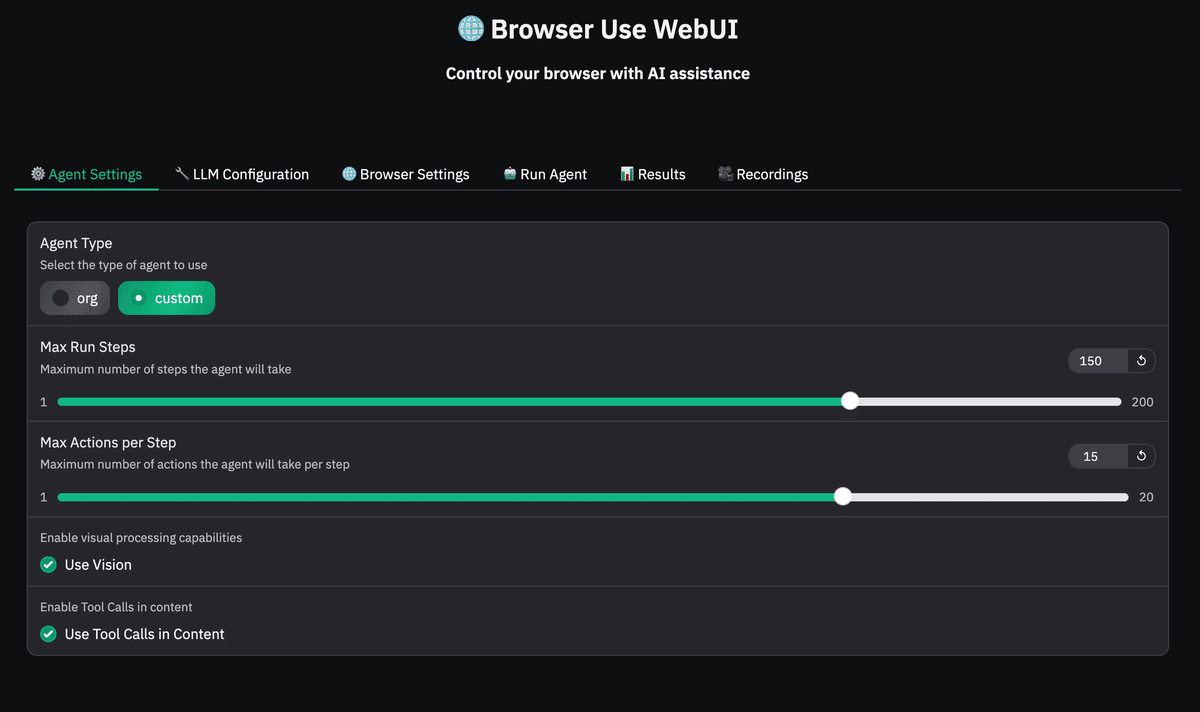This screenshot has width=1200, height=712.
Task: Click 'Select the type of agent to use'
Action: [x=124, y=265]
